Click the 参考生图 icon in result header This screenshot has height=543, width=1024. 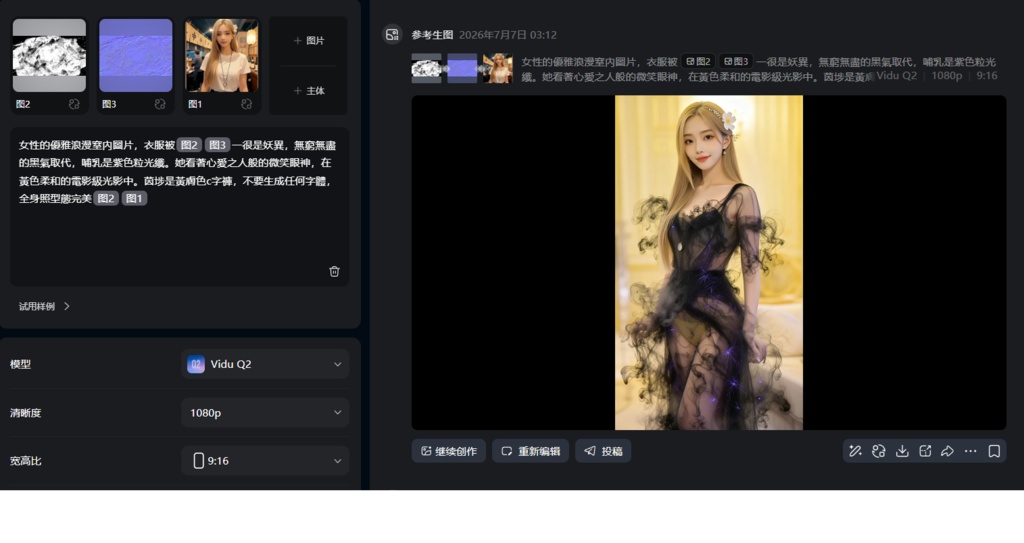(392, 35)
